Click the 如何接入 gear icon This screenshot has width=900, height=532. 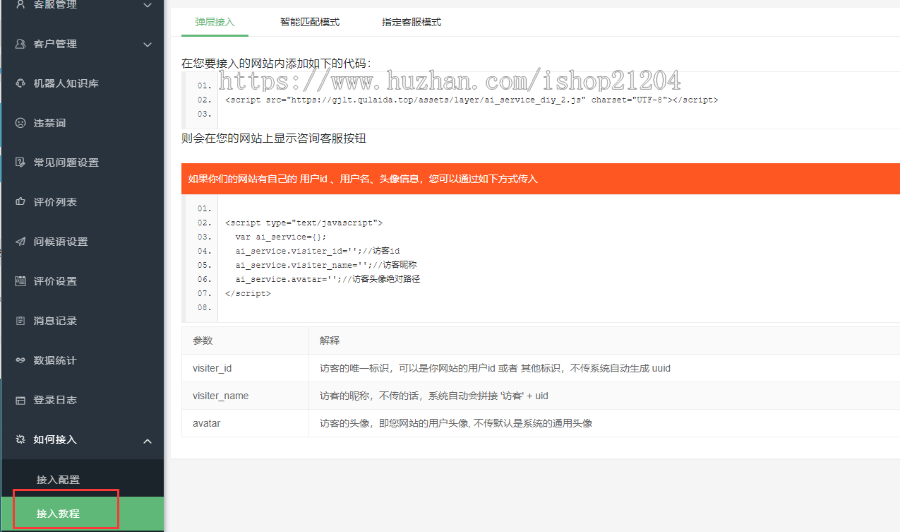[20, 440]
